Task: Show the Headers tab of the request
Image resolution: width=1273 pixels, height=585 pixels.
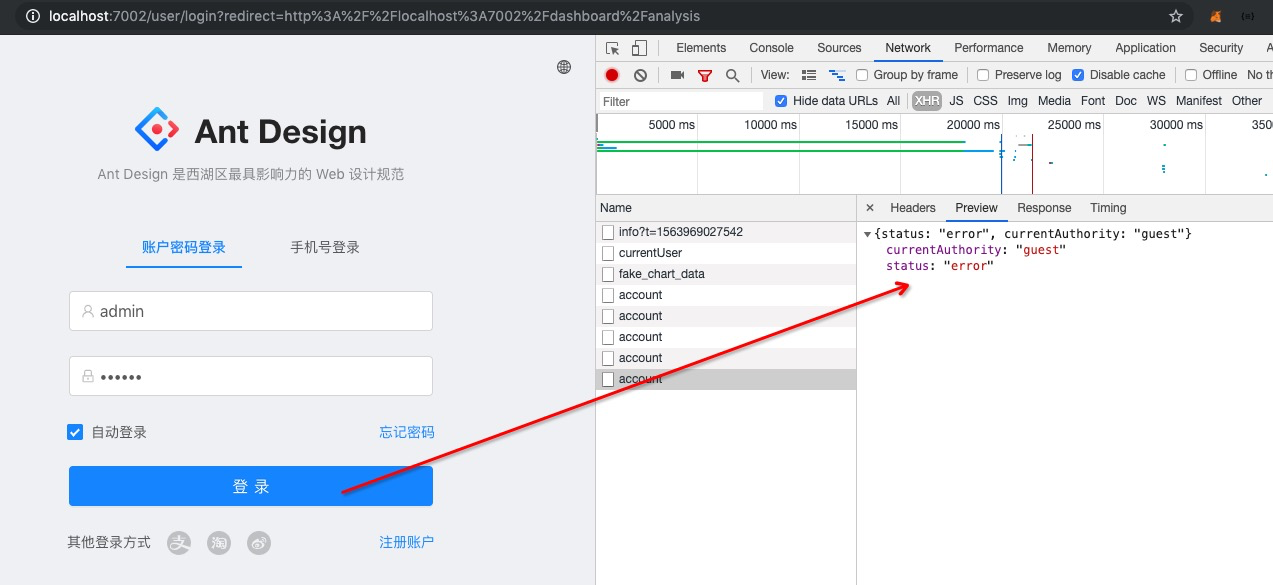Action: coord(913,208)
